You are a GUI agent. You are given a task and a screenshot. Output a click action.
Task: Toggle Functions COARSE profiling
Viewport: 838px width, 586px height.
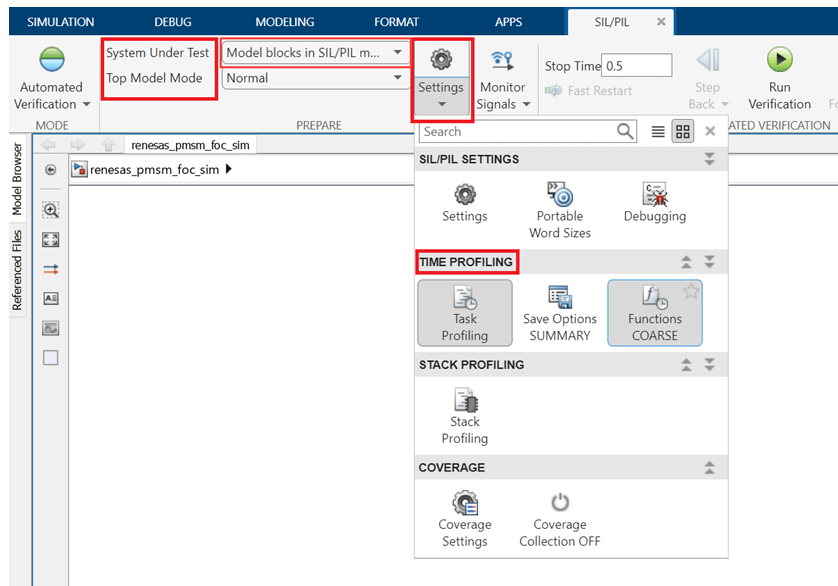654,312
